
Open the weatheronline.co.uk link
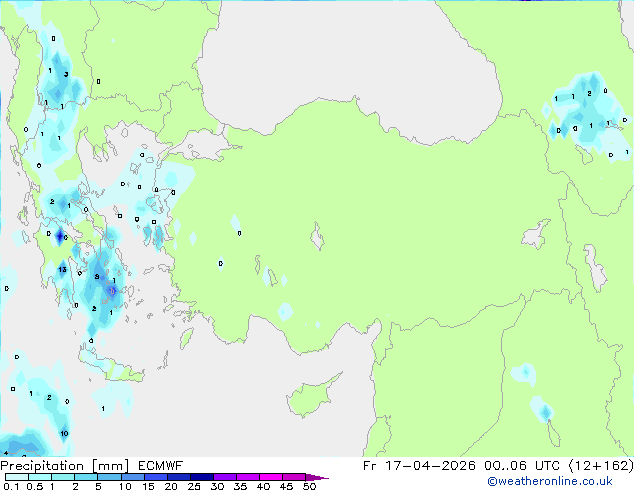tap(549, 481)
